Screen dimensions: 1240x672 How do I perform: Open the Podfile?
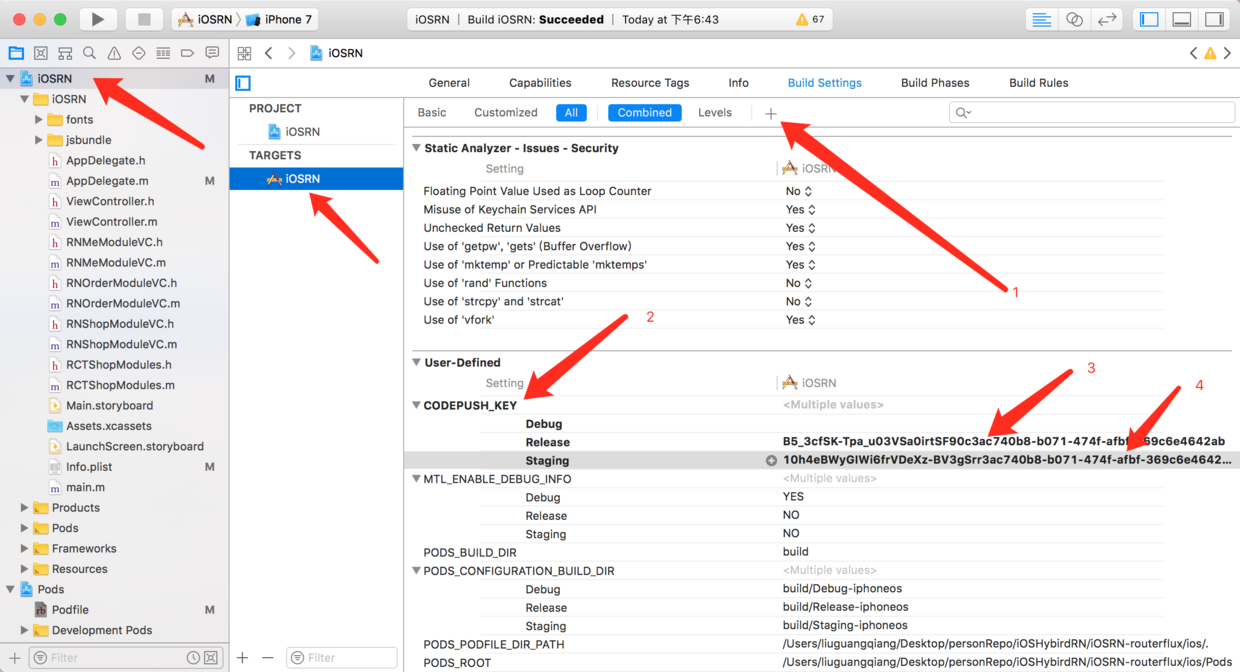click(x=70, y=610)
